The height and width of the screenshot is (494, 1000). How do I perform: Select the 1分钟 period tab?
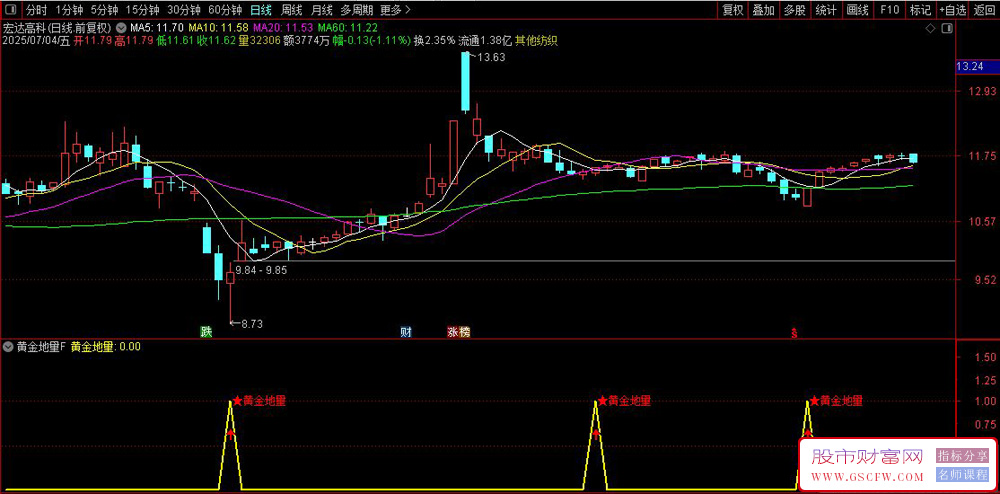[69, 10]
